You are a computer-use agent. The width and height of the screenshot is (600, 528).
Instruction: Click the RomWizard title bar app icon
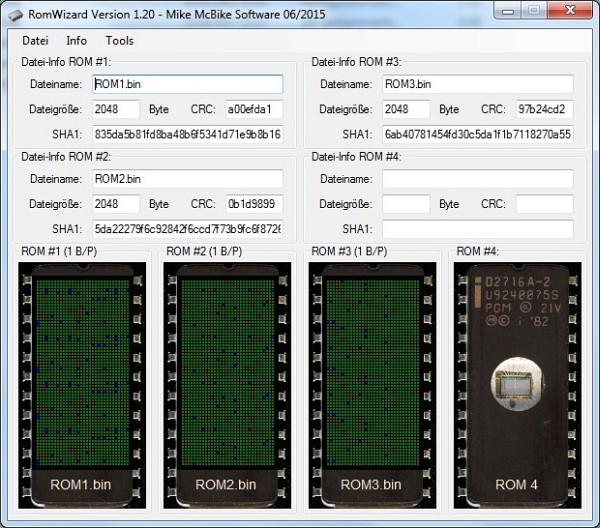click(x=16, y=12)
